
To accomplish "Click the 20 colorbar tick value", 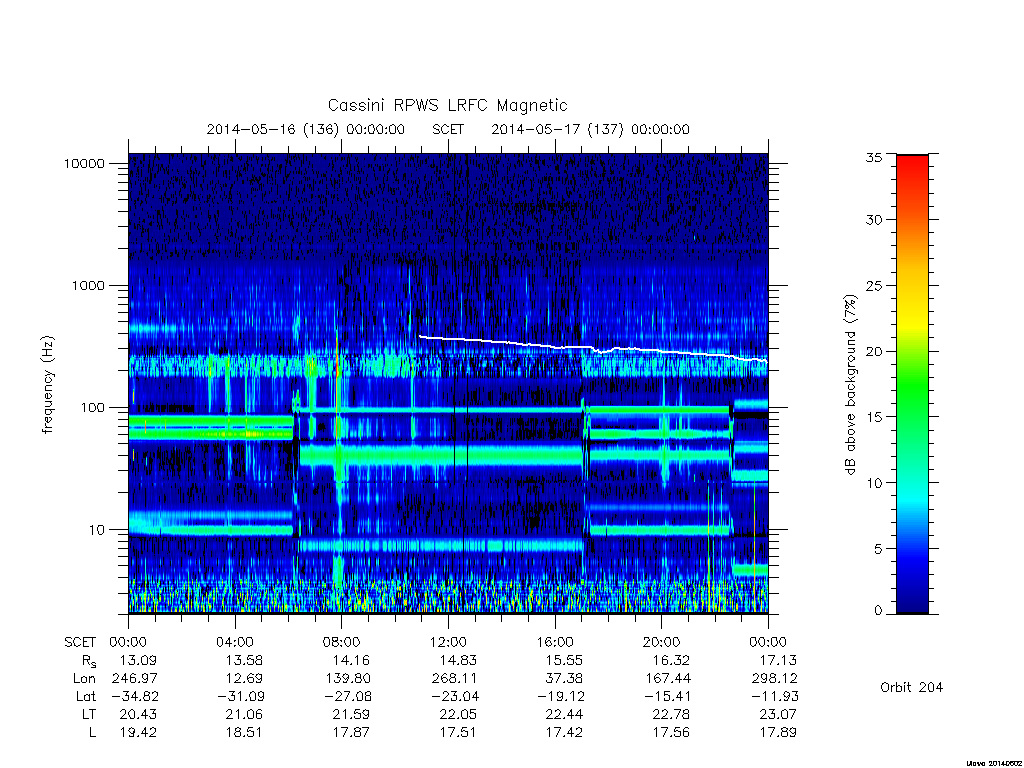I will click(x=874, y=351).
